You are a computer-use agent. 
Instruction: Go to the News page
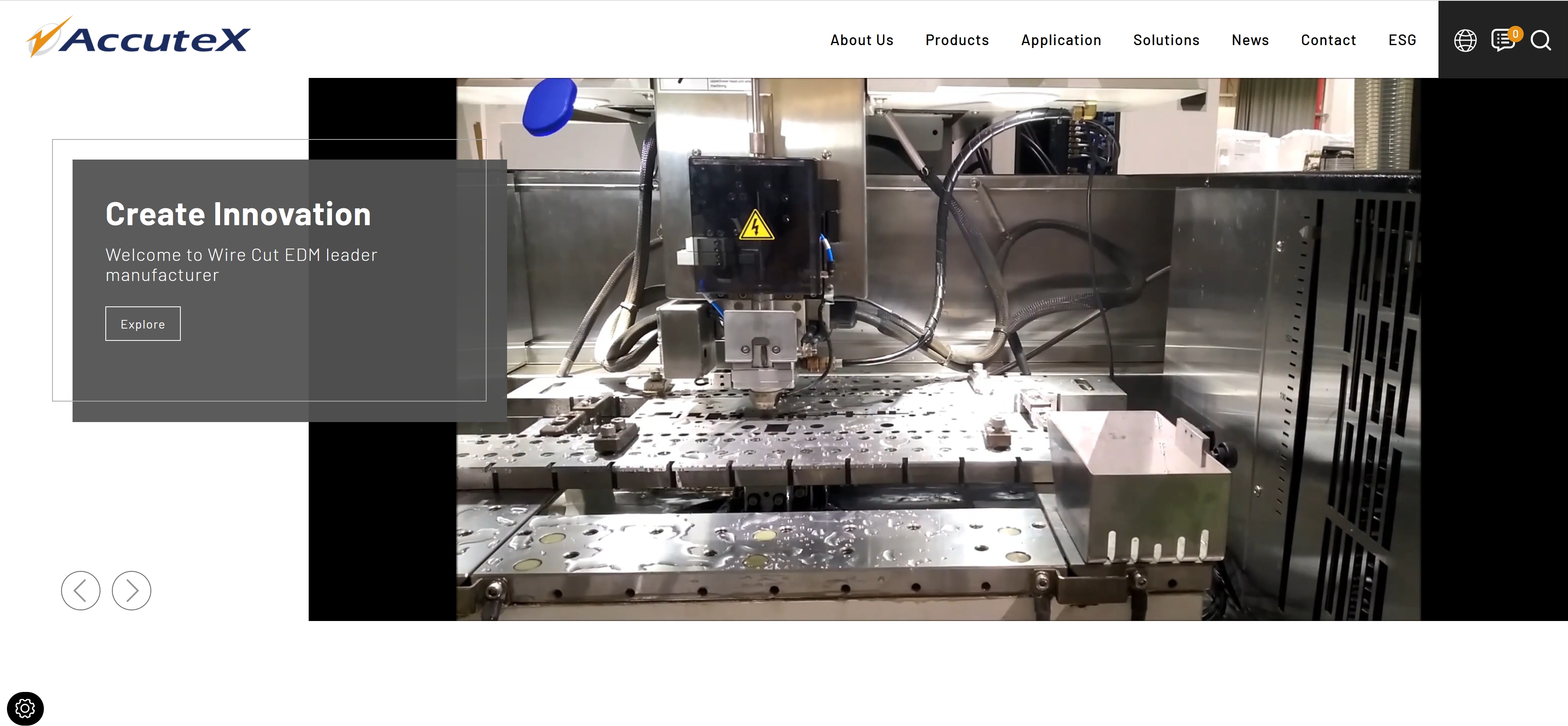coord(1249,40)
